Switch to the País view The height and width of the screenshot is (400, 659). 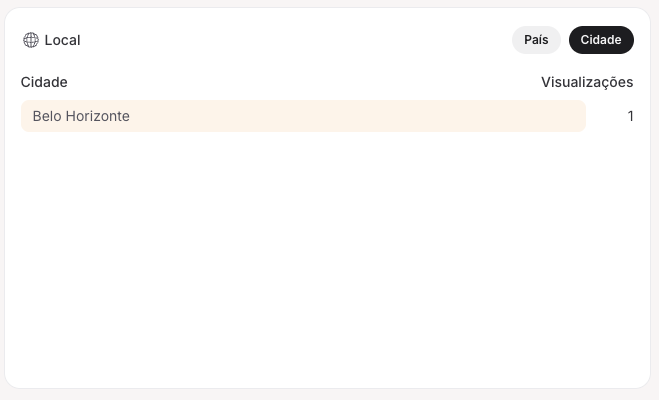click(536, 40)
